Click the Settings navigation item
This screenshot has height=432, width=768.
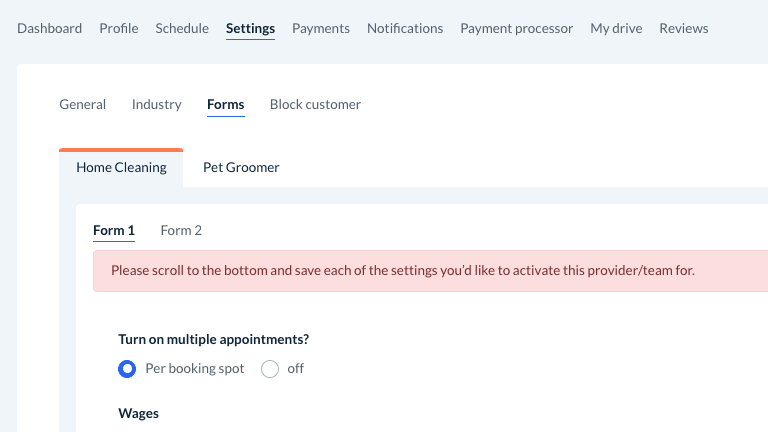point(250,28)
